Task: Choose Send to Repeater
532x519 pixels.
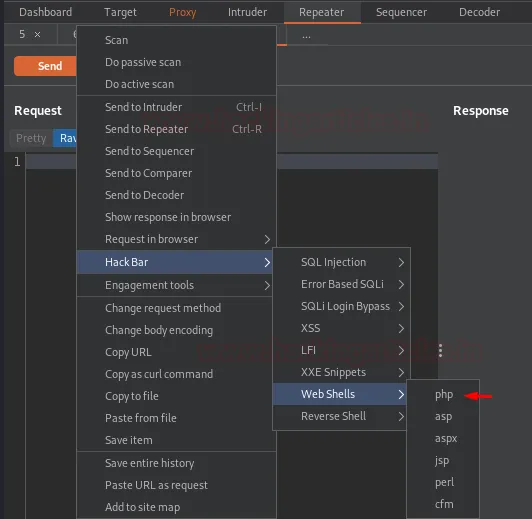Action: click(176, 129)
